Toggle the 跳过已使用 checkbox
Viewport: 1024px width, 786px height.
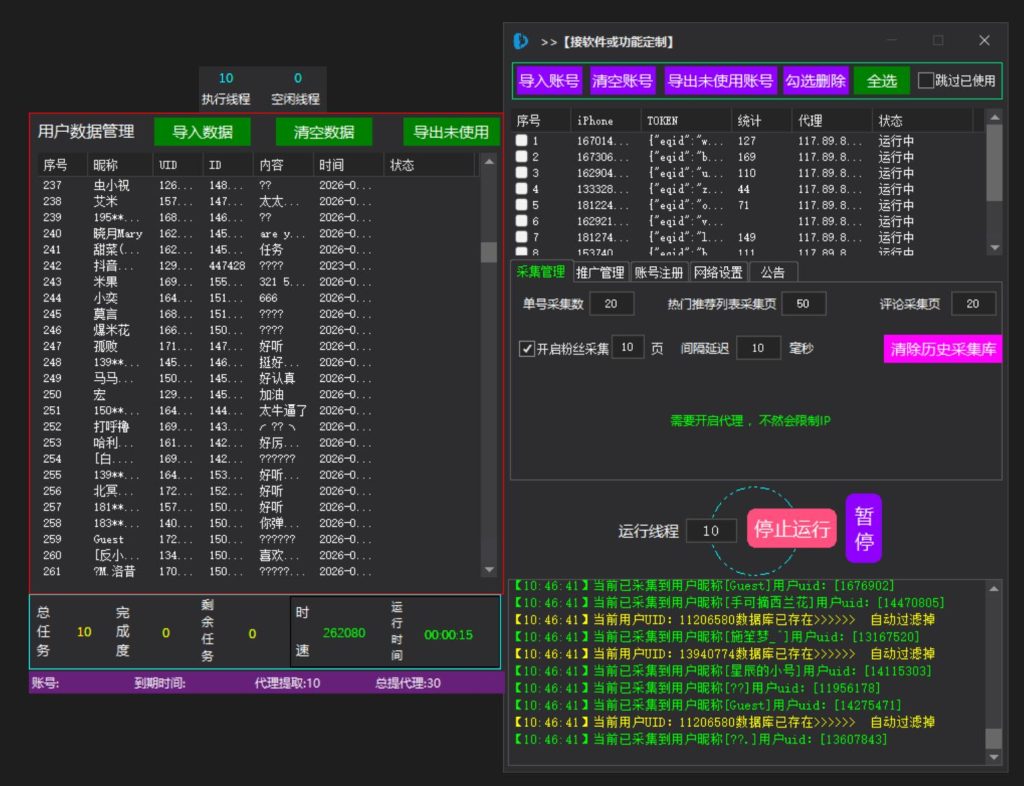(x=926, y=80)
